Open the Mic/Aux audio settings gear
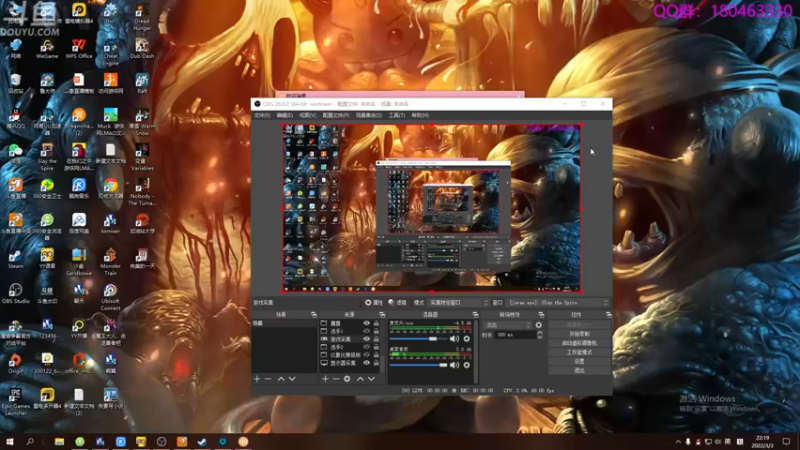800x450 pixels. click(x=466, y=339)
